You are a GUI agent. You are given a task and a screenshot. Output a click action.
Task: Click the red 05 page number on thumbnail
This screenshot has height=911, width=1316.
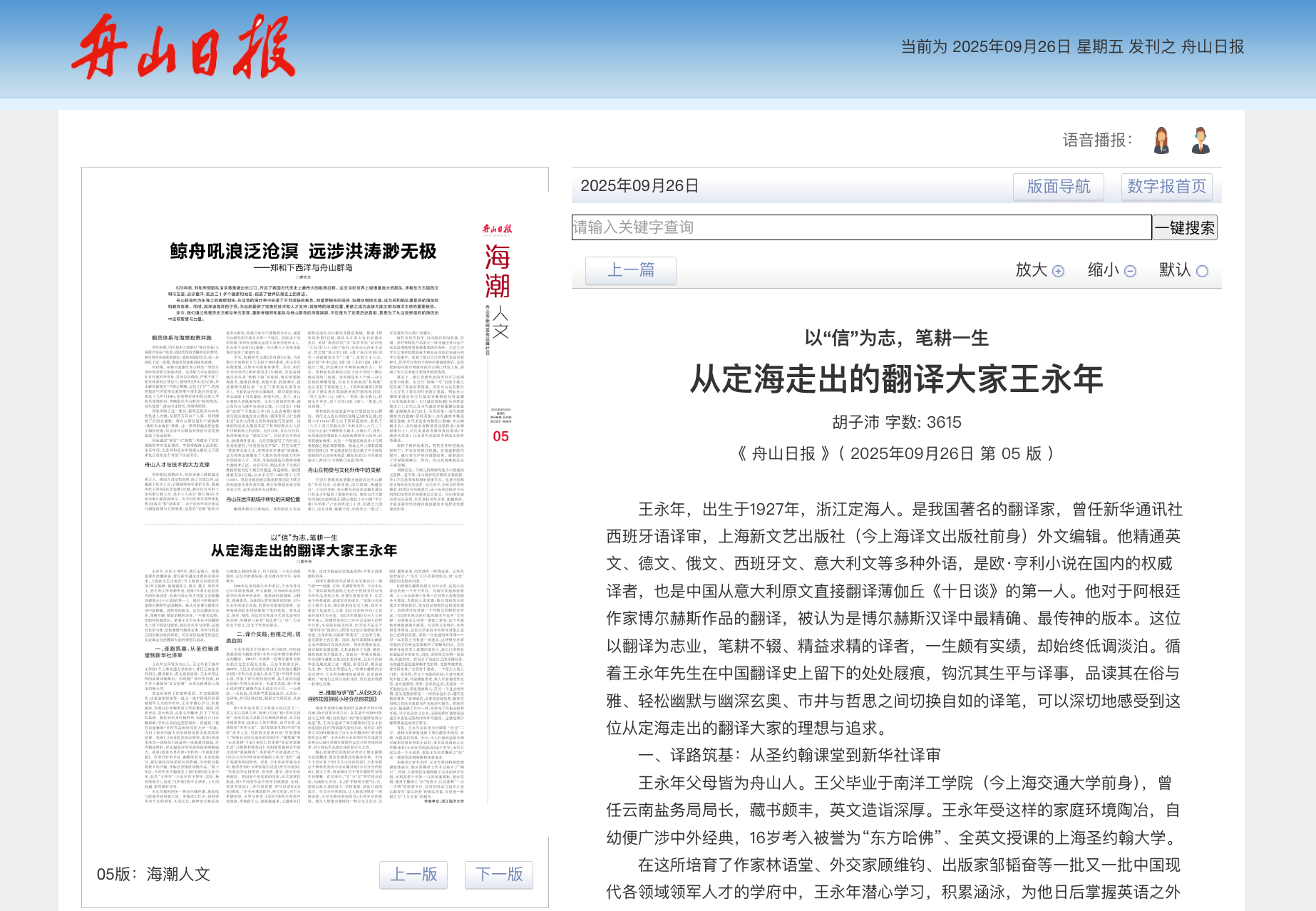[500, 436]
